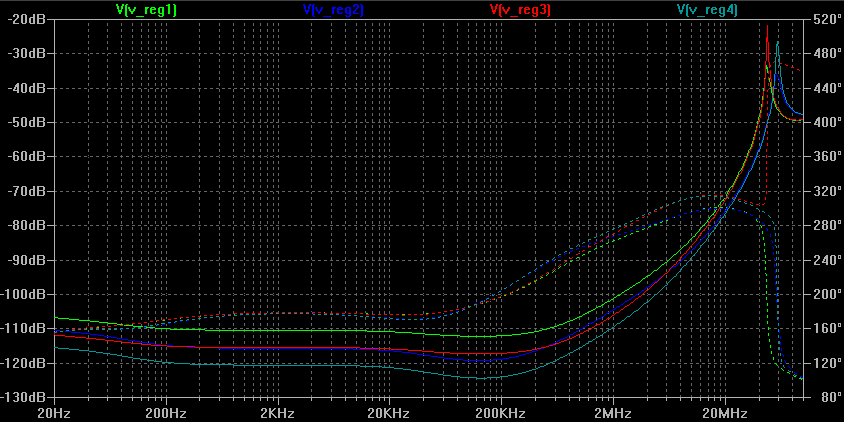This screenshot has height=422, width=844.
Task: Click the -90dB magnitude axis label
Action: click(26, 260)
